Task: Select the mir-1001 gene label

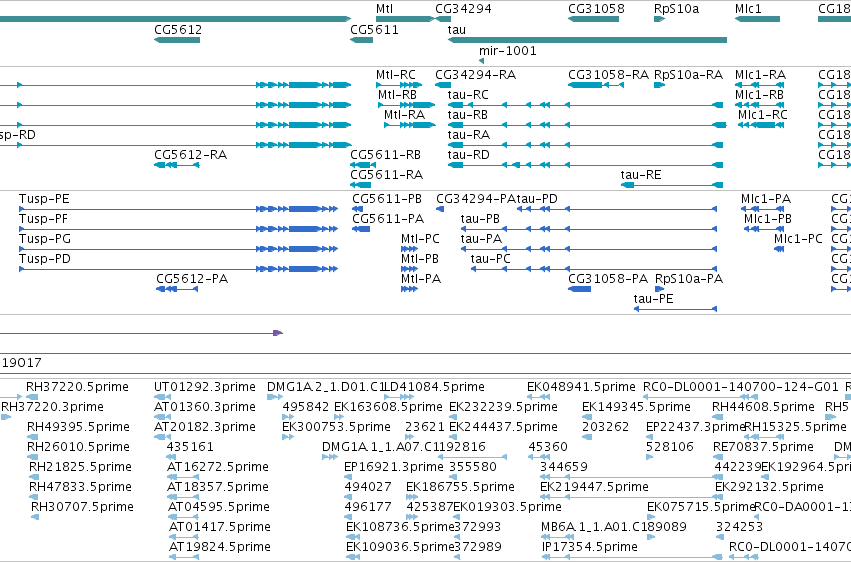Action: coord(507,51)
